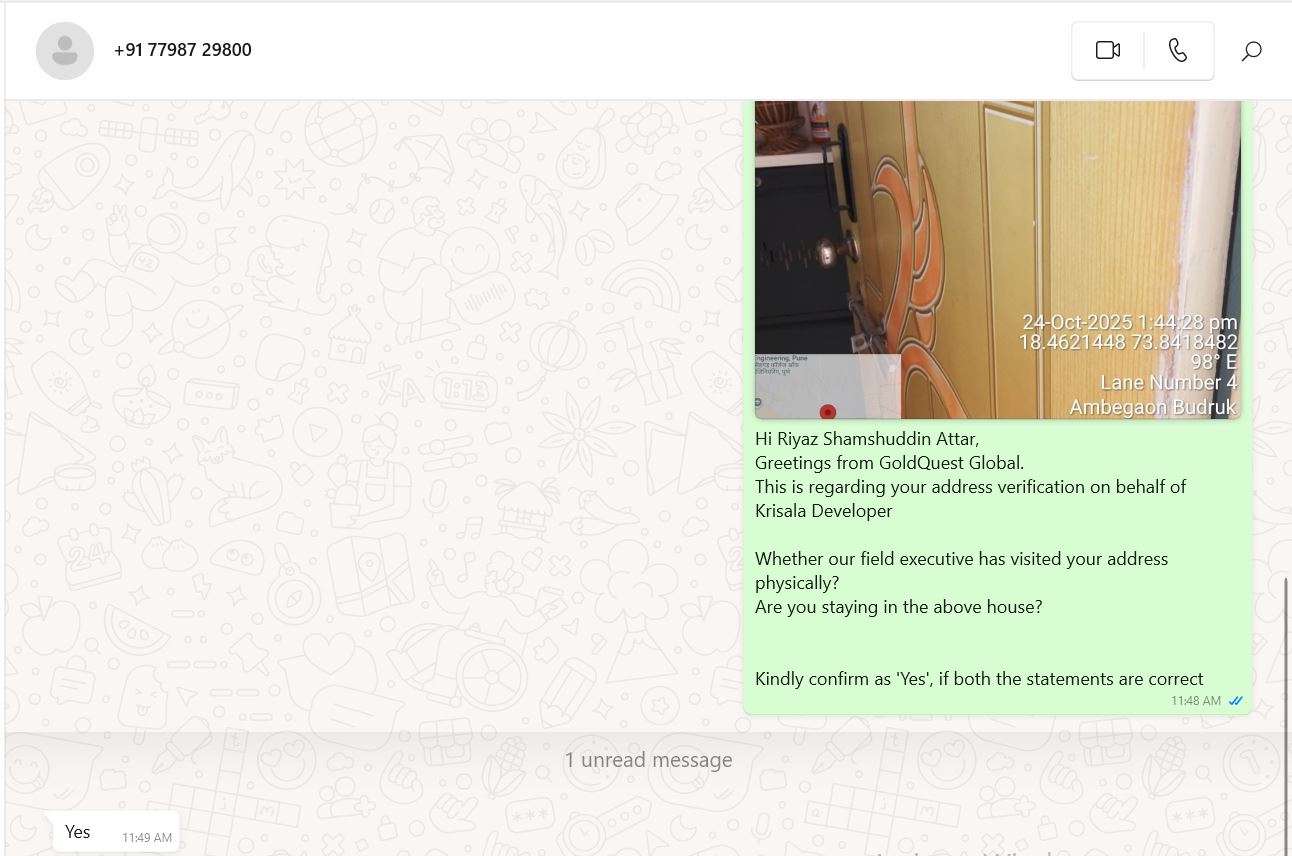1292x856 pixels.
Task: Start a voice call using phone icon
Action: (x=1178, y=50)
